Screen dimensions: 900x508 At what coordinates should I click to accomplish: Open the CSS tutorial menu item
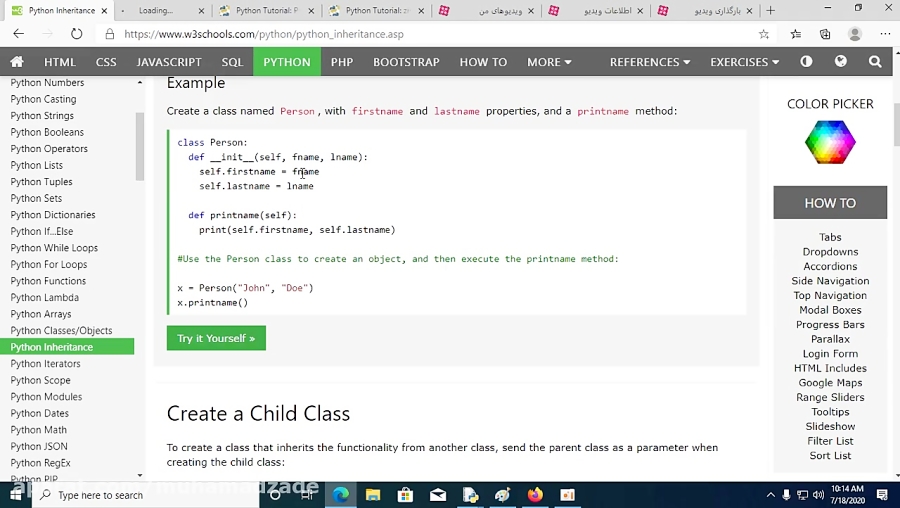click(x=106, y=61)
